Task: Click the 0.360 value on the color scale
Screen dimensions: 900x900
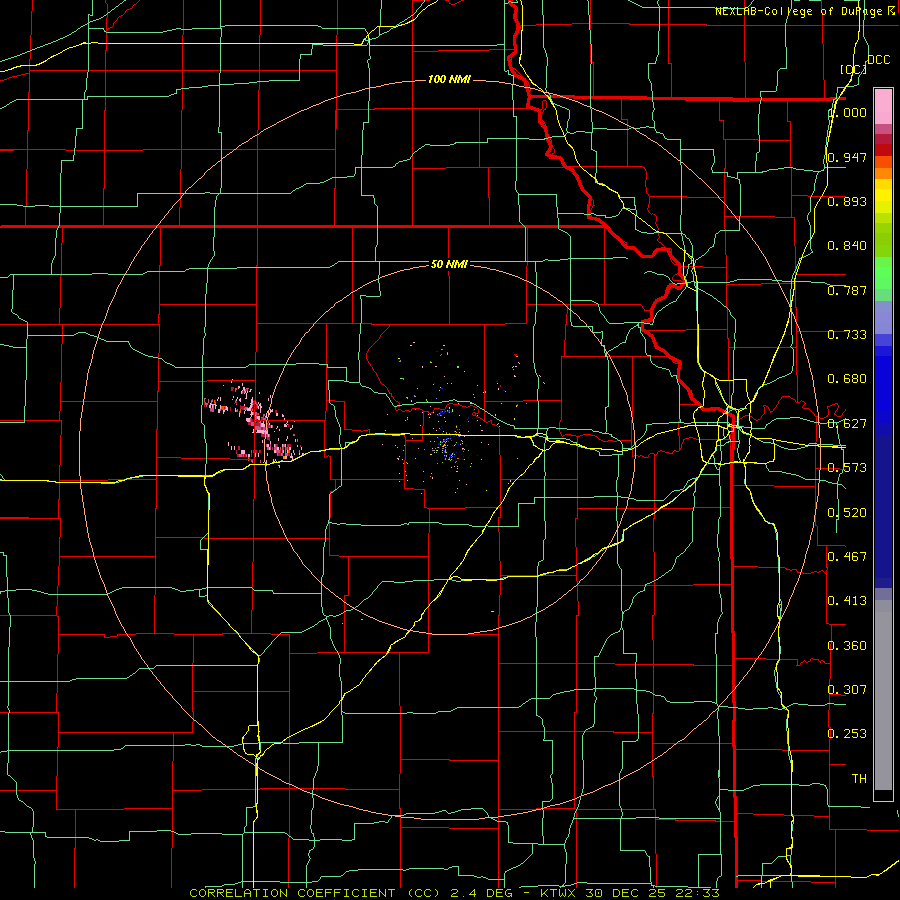Action: pyautogui.click(x=847, y=646)
